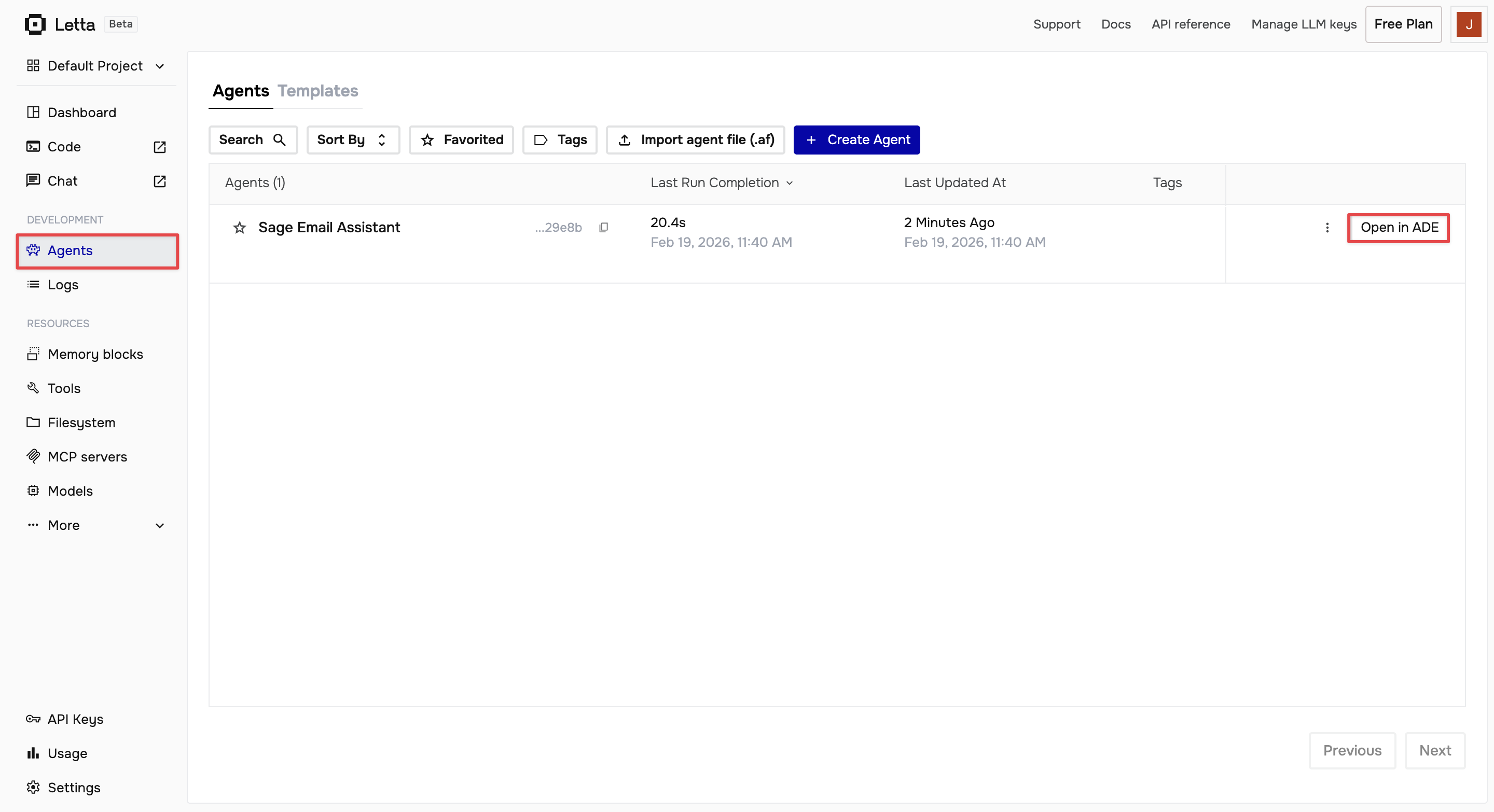Click the Create Agent button
The width and height of the screenshot is (1494, 812).
[856, 139]
